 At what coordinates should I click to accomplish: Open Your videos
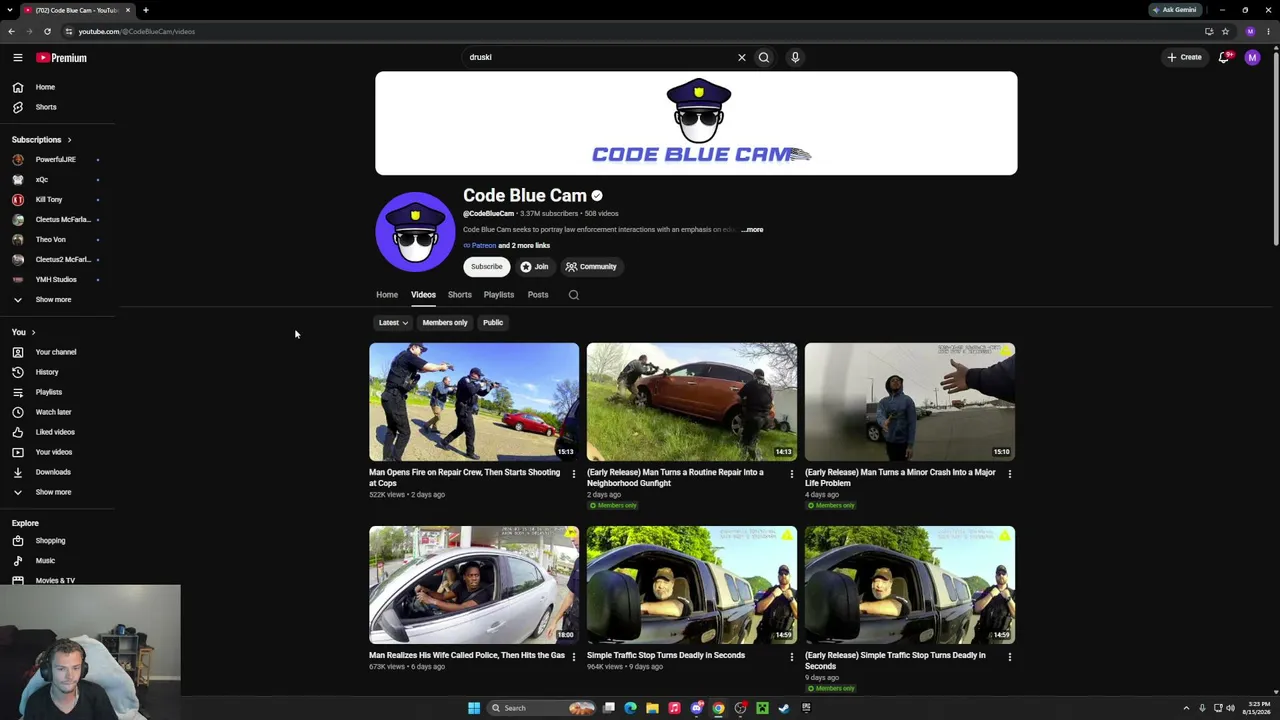[53, 452]
